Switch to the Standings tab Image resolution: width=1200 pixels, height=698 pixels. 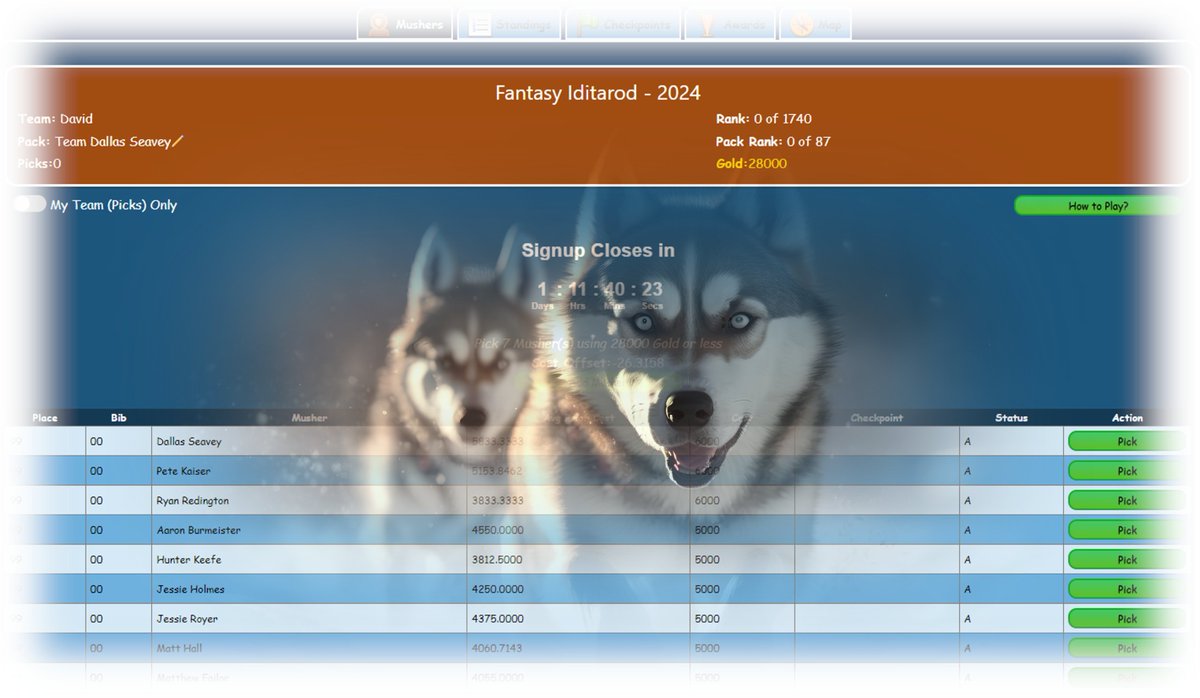pyautogui.click(x=509, y=25)
